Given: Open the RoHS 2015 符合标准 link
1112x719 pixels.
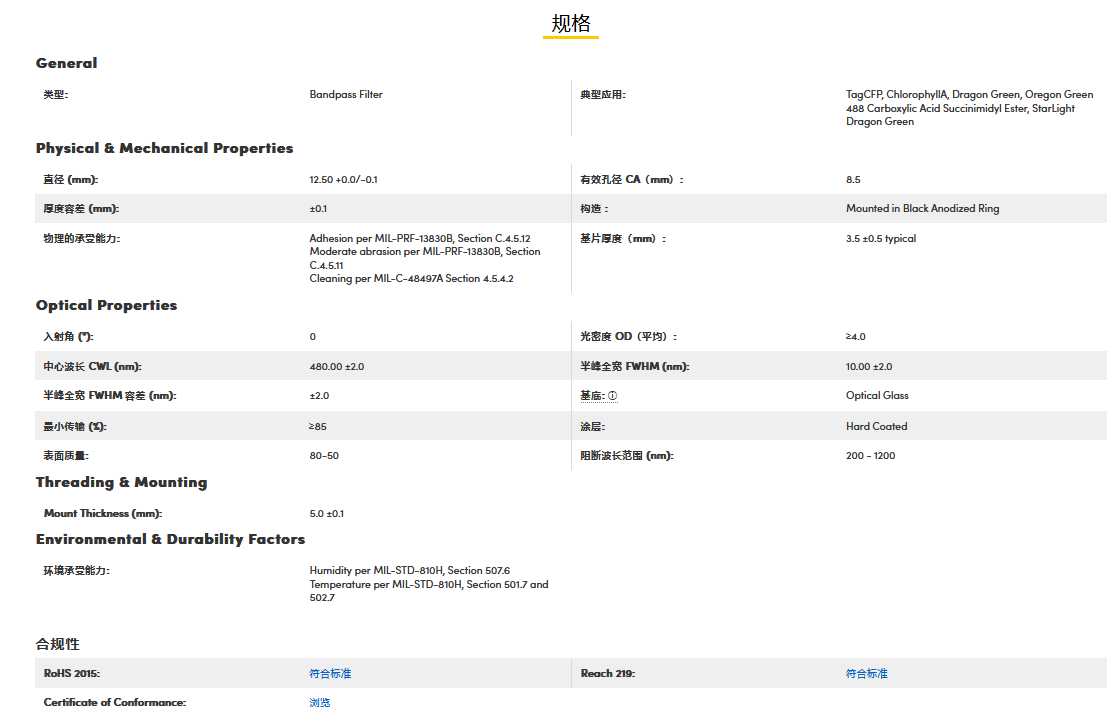Looking at the screenshot, I should [330, 674].
